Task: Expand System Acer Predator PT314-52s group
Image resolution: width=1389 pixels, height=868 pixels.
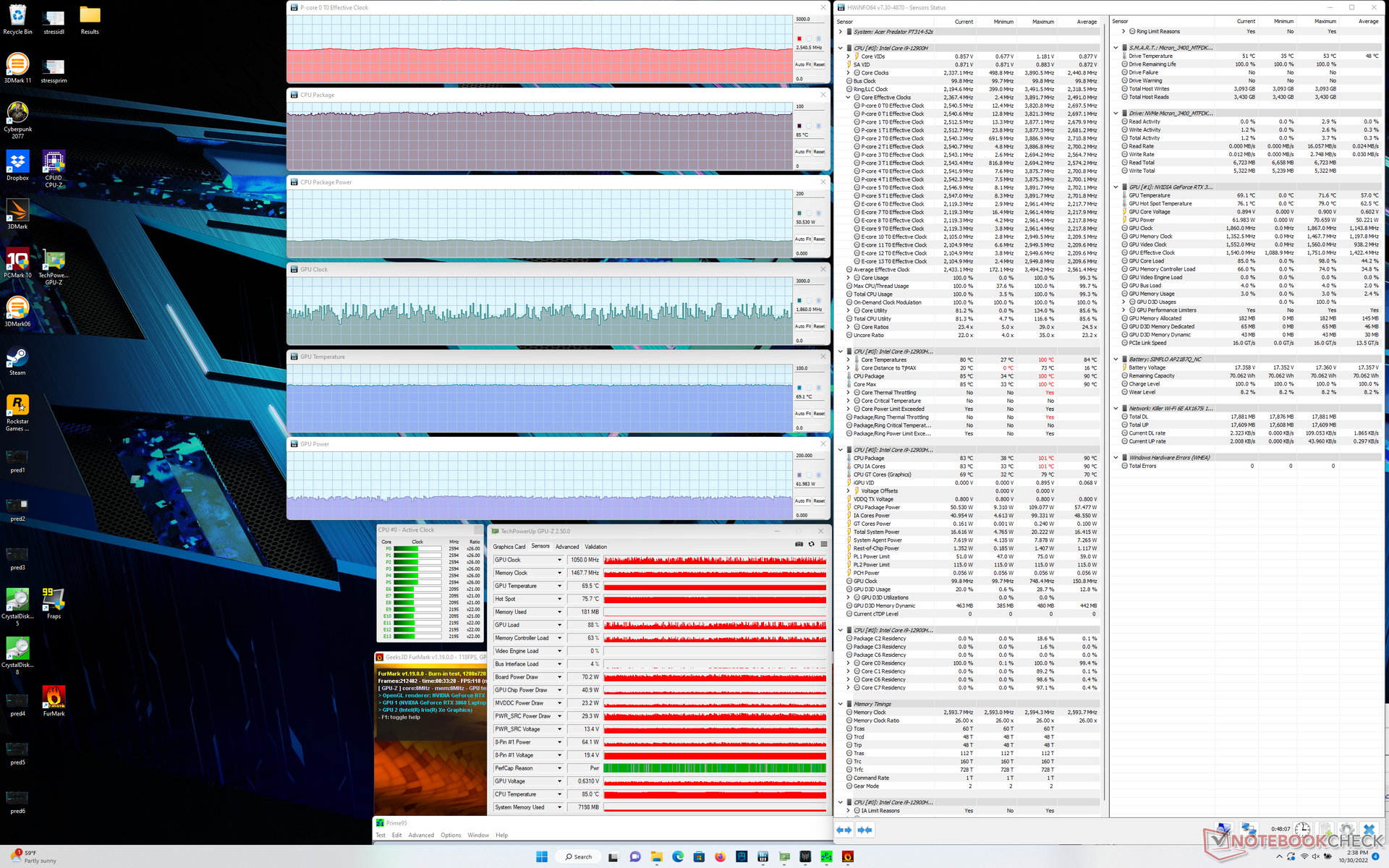Action: [x=841, y=32]
